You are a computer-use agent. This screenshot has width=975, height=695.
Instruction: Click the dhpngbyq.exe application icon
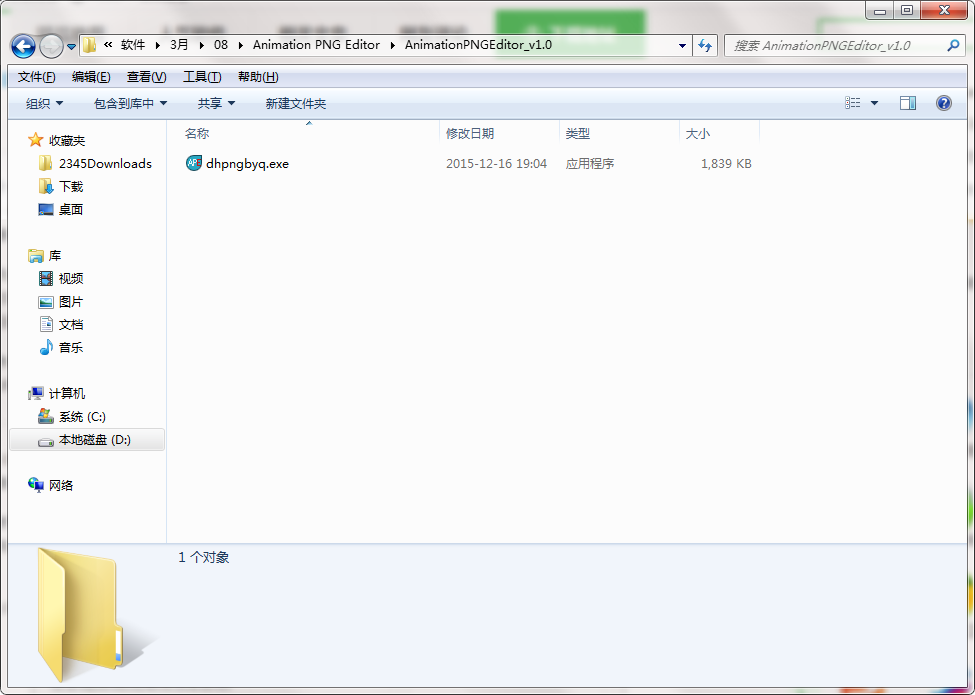(x=194, y=163)
